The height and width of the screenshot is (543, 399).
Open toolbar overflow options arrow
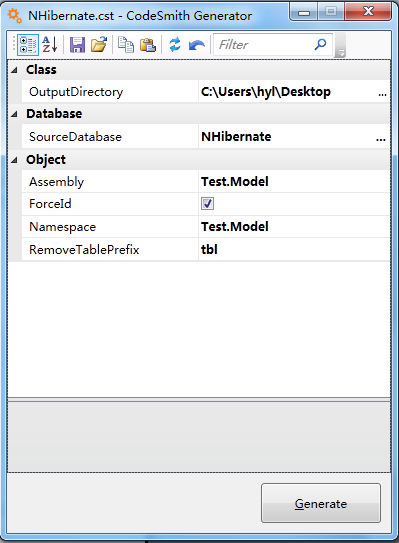click(x=340, y=45)
